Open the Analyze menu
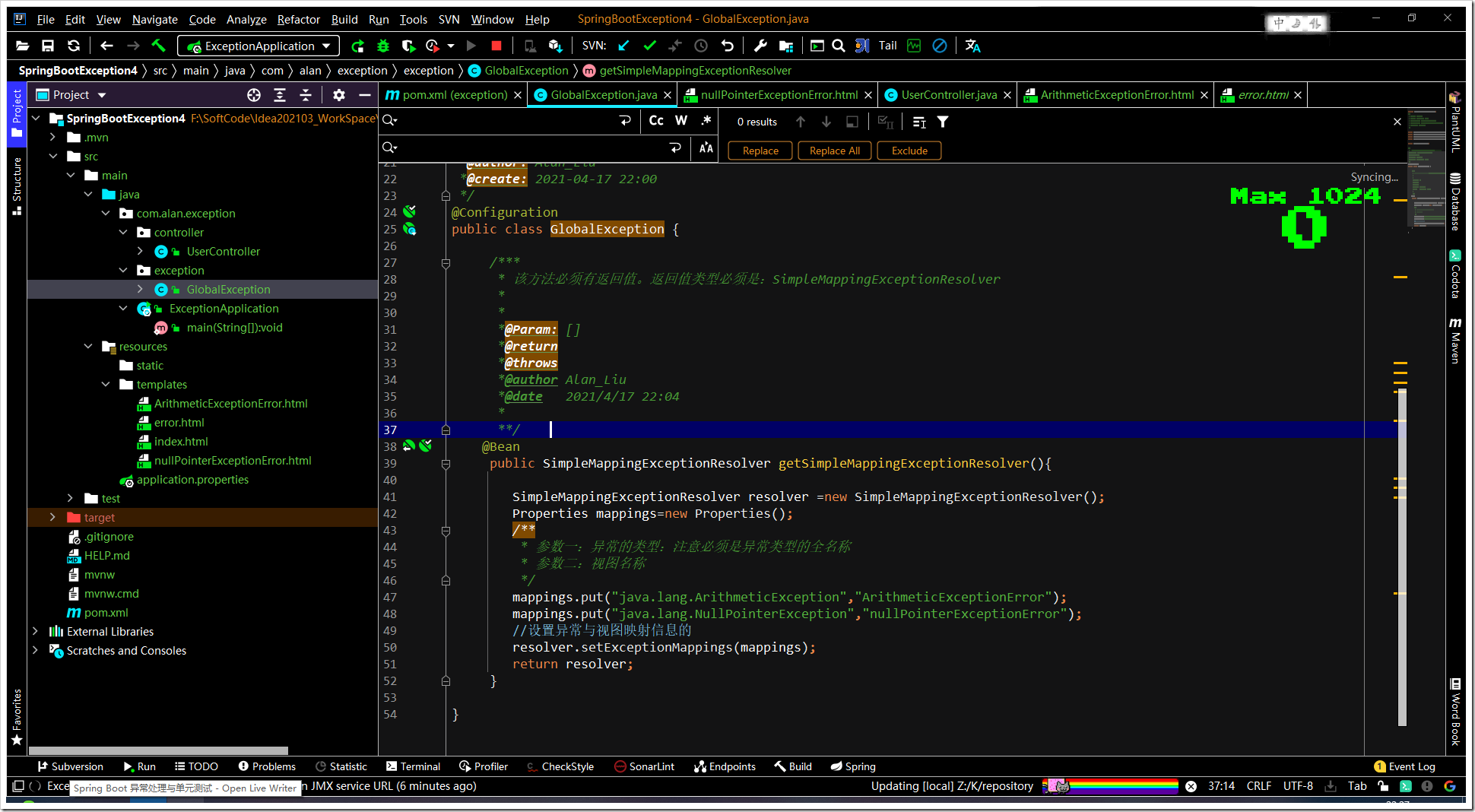 pyautogui.click(x=246, y=19)
